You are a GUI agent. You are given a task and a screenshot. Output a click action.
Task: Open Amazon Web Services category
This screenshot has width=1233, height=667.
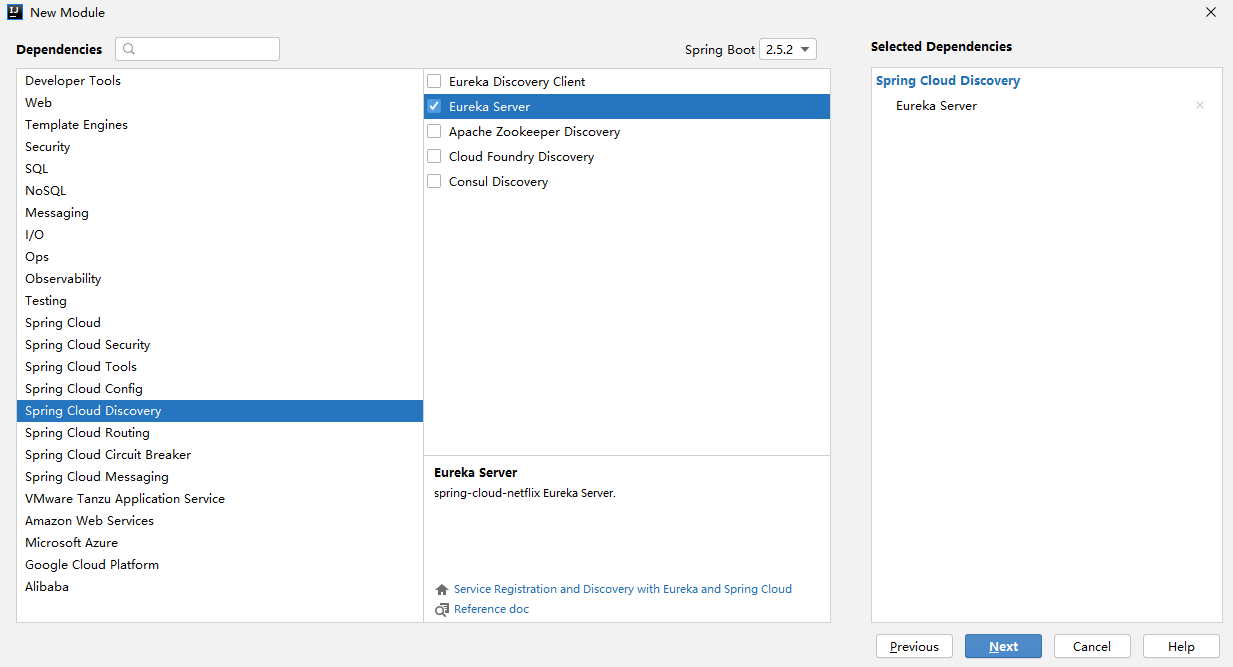point(220,521)
